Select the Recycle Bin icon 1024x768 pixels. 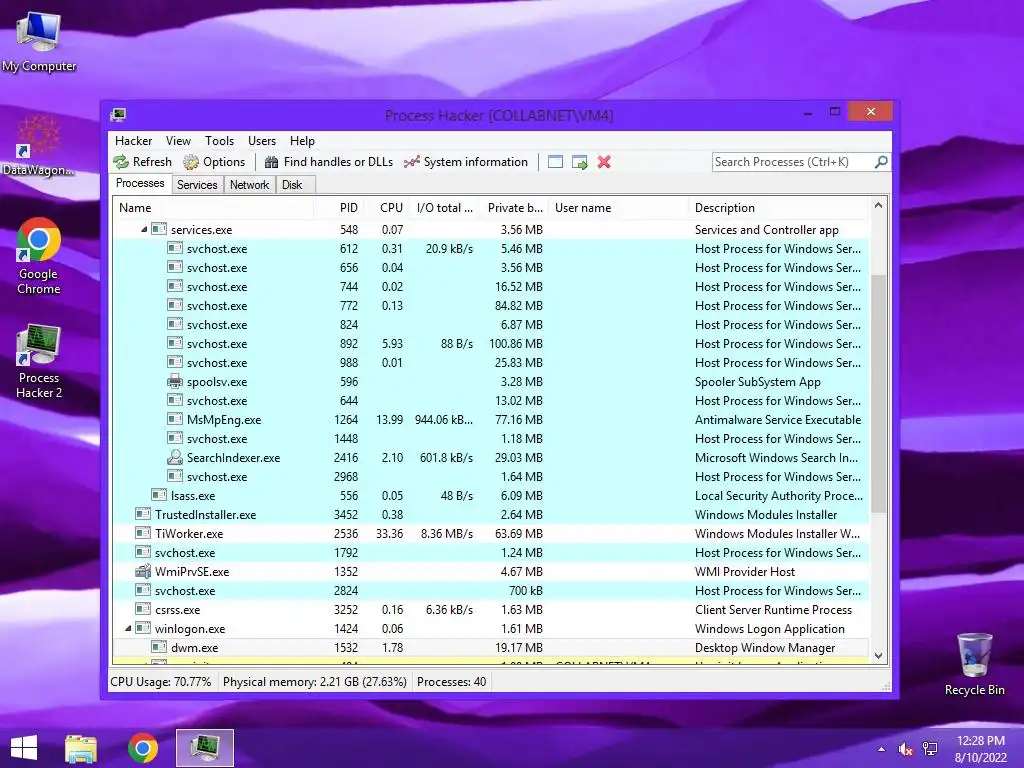point(974,664)
